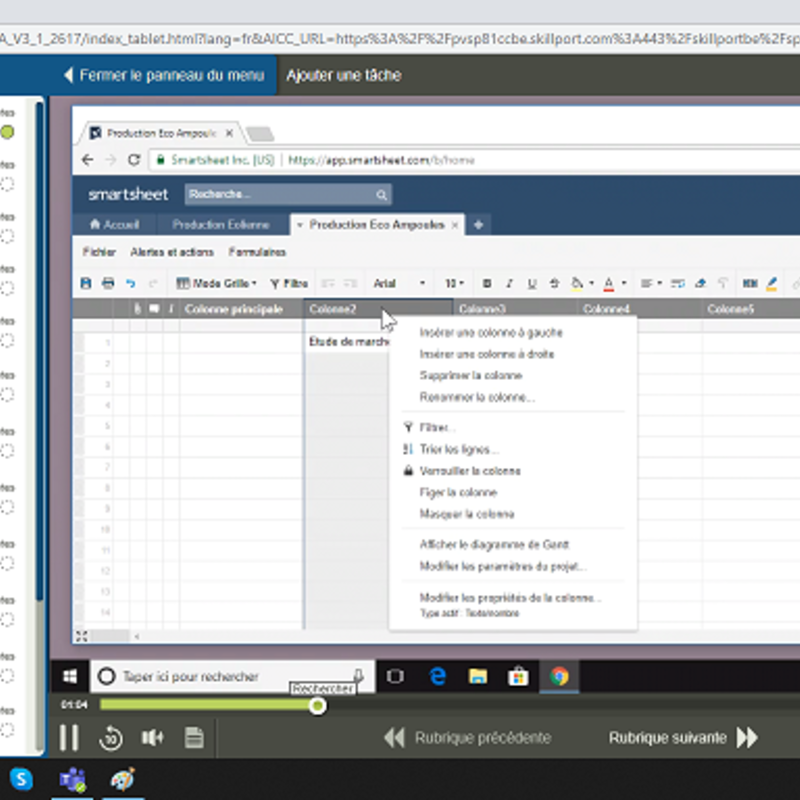Click the attachments paperclip column header icon
The height and width of the screenshot is (800, 800).
pos(137,309)
